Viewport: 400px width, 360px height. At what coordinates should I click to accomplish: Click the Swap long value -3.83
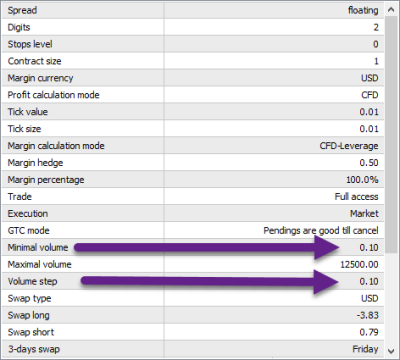pos(367,315)
